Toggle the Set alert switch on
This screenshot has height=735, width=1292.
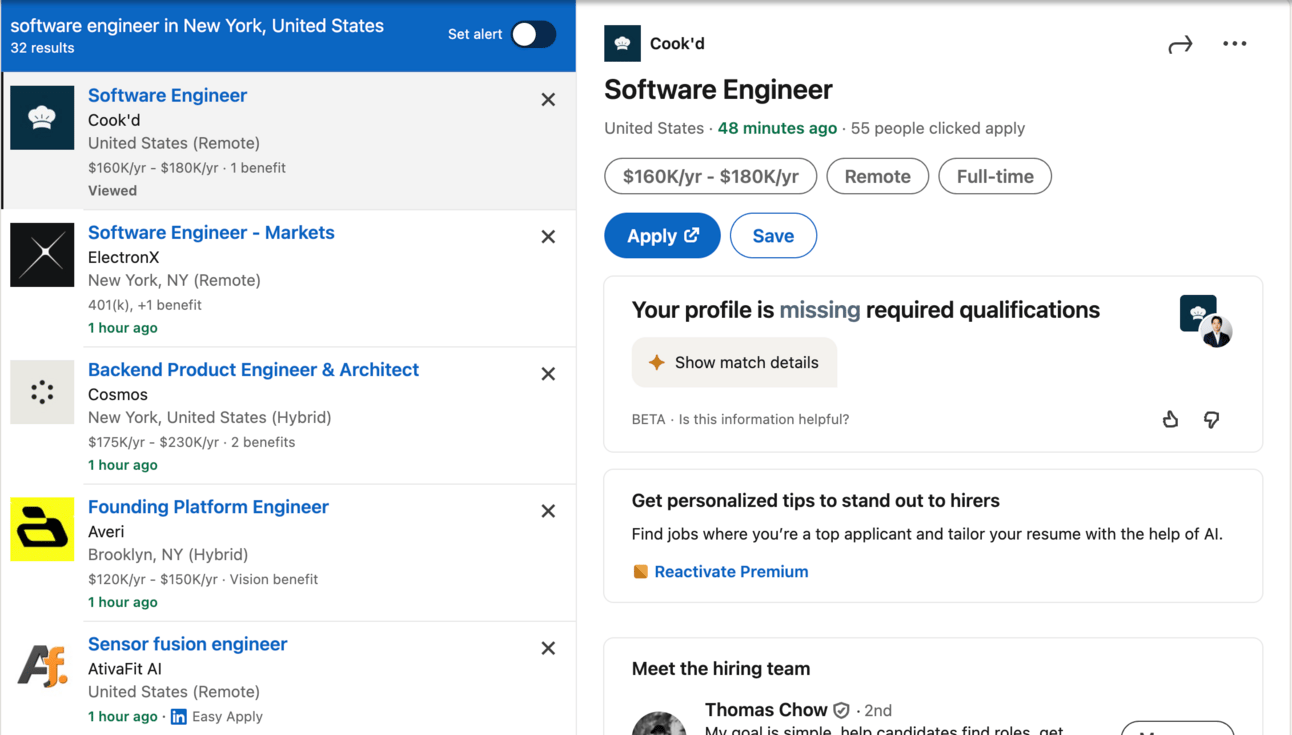(x=533, y=35)
